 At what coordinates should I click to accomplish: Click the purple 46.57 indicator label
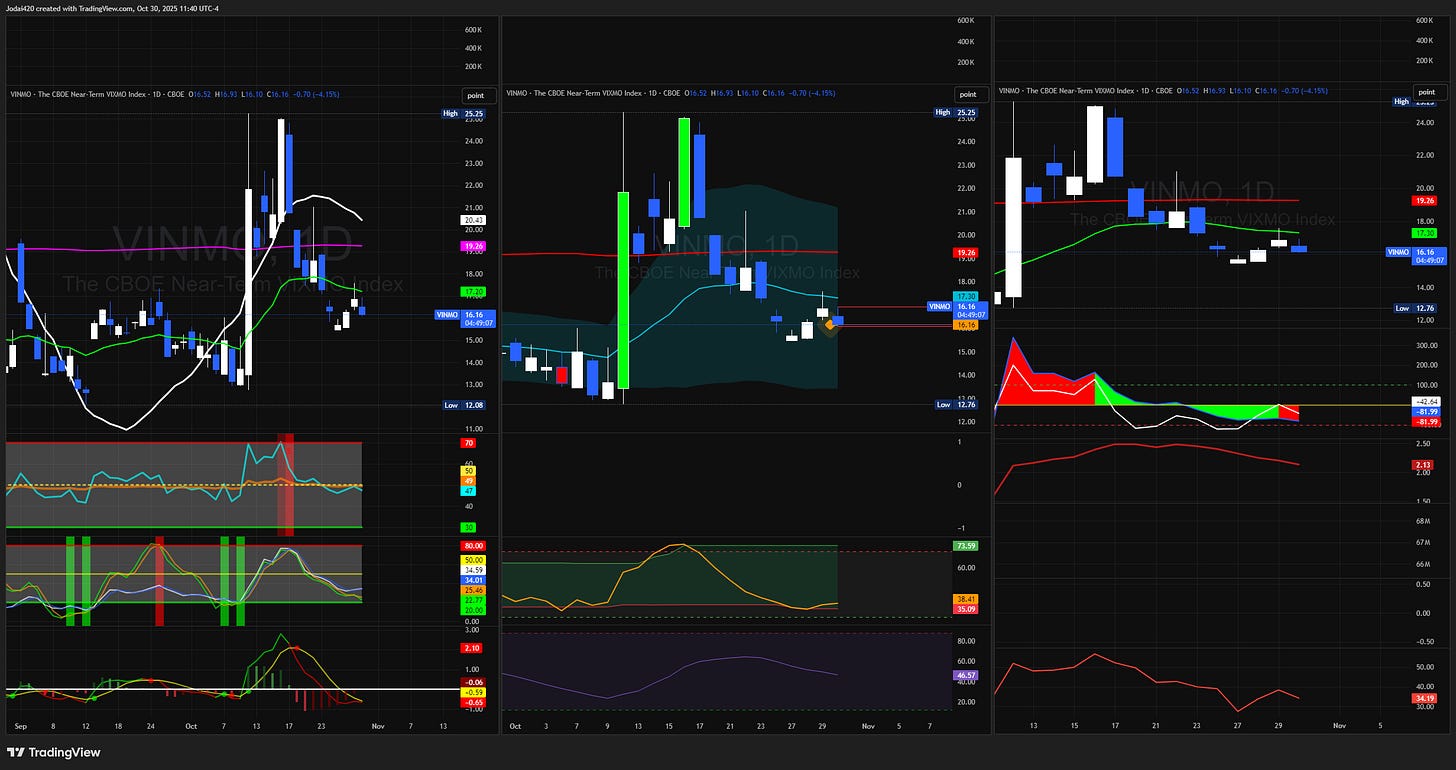click(x=965, y=675)
